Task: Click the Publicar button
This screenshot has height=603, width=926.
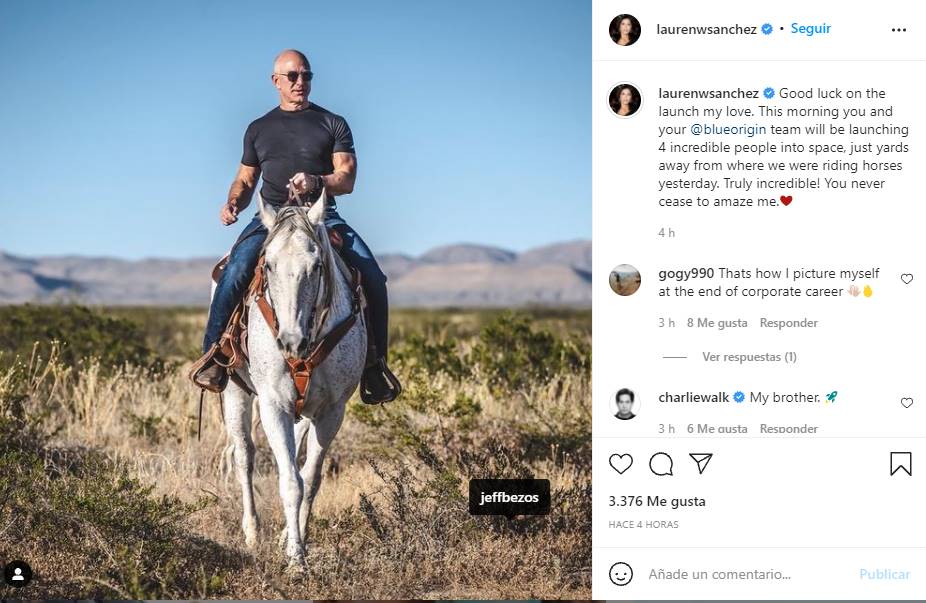Action: pyautogui.click(x=884, y=574)
